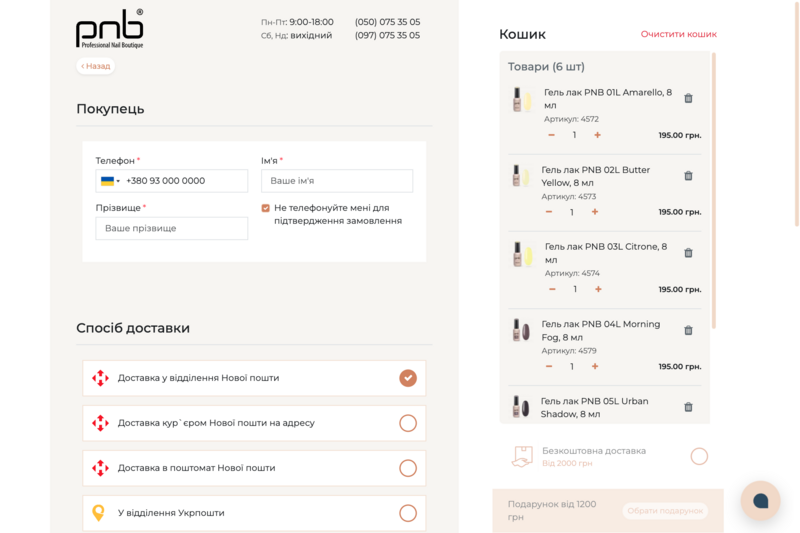
Task: Go back using the Назад link
Action: click(x=96, y=66)
